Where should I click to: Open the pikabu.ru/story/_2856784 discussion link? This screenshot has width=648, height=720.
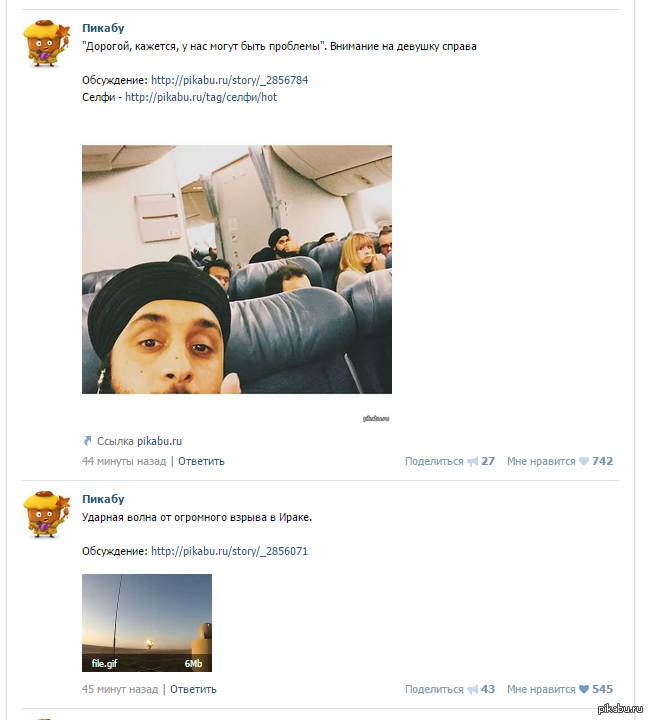pos(229,80)
